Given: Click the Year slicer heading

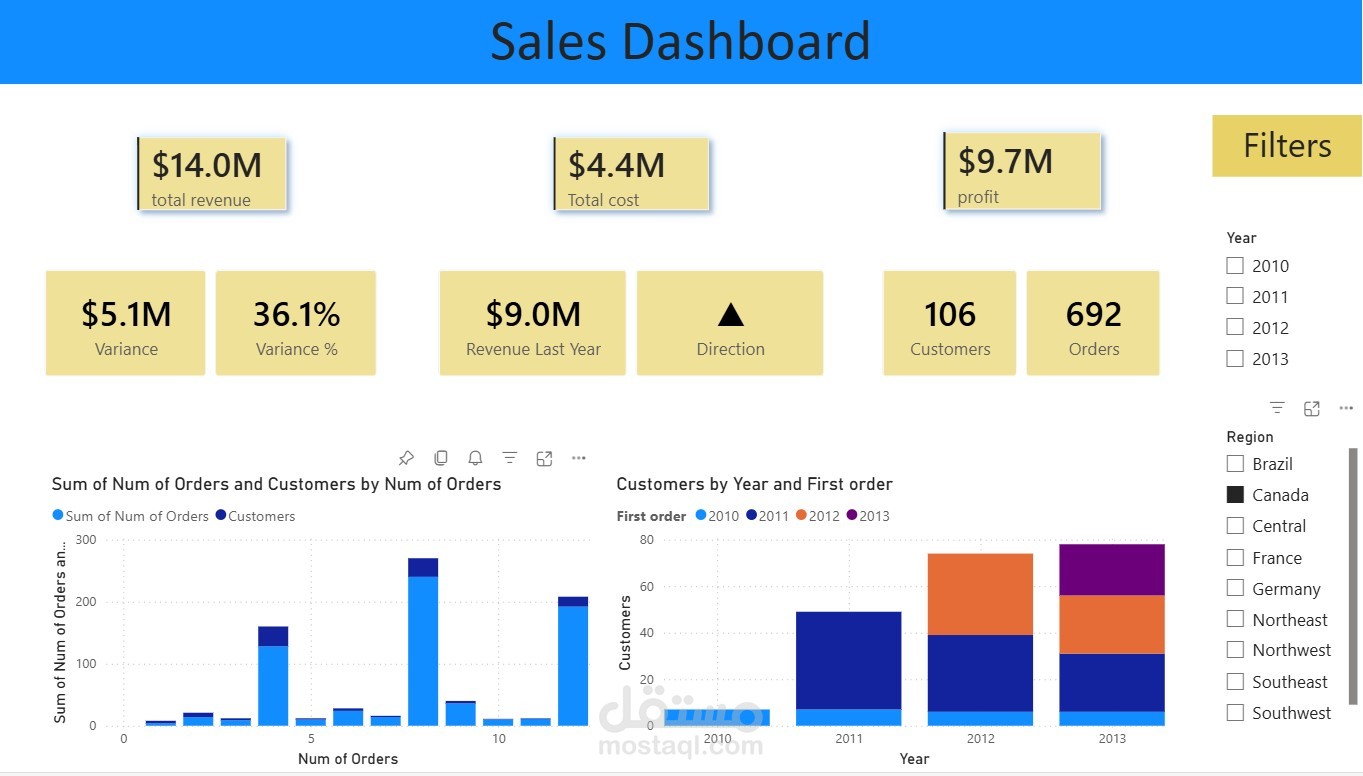Looking at the screenshot, I should point(1241,238).
